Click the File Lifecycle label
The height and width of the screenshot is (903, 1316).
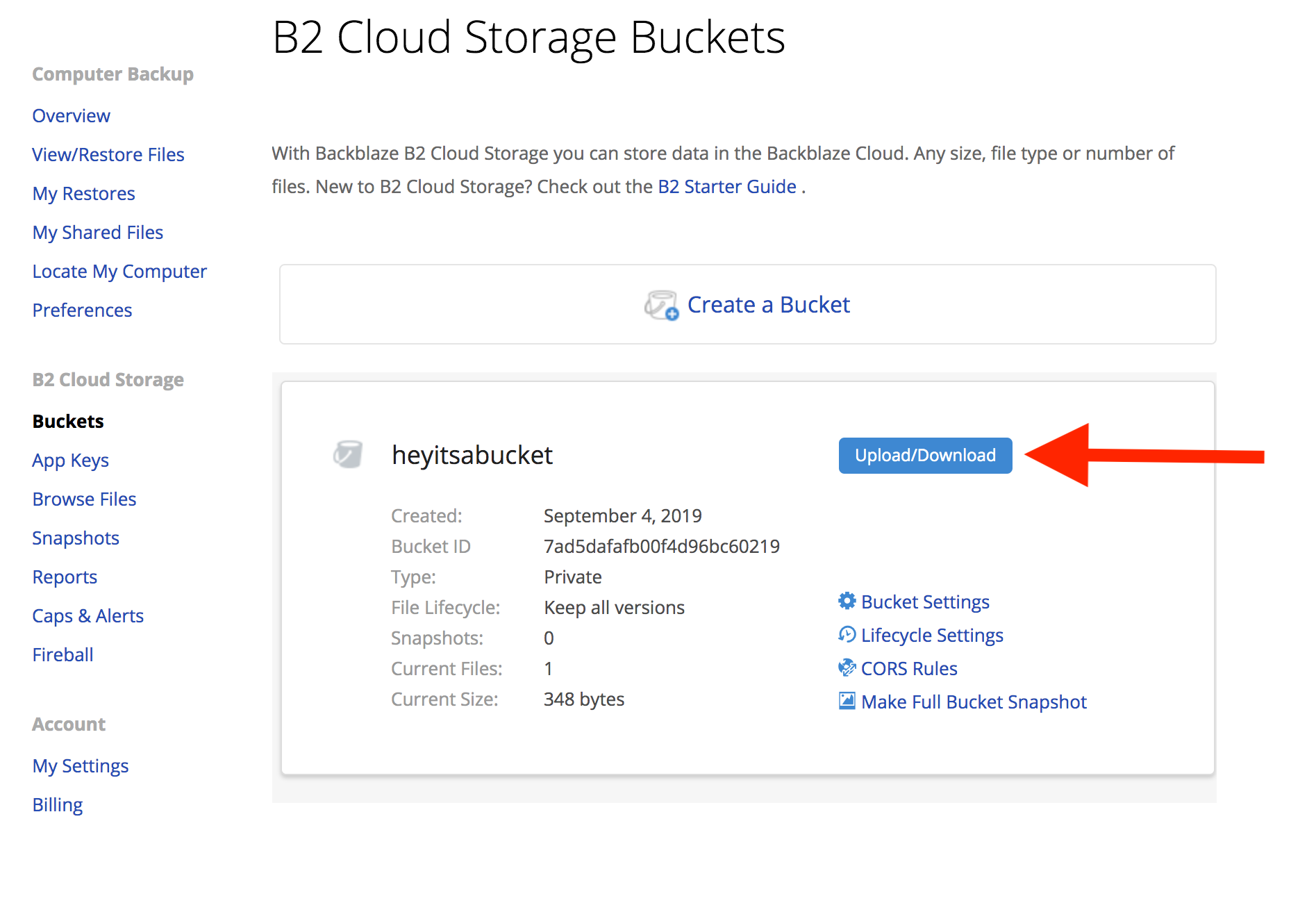tap(445, 608)
